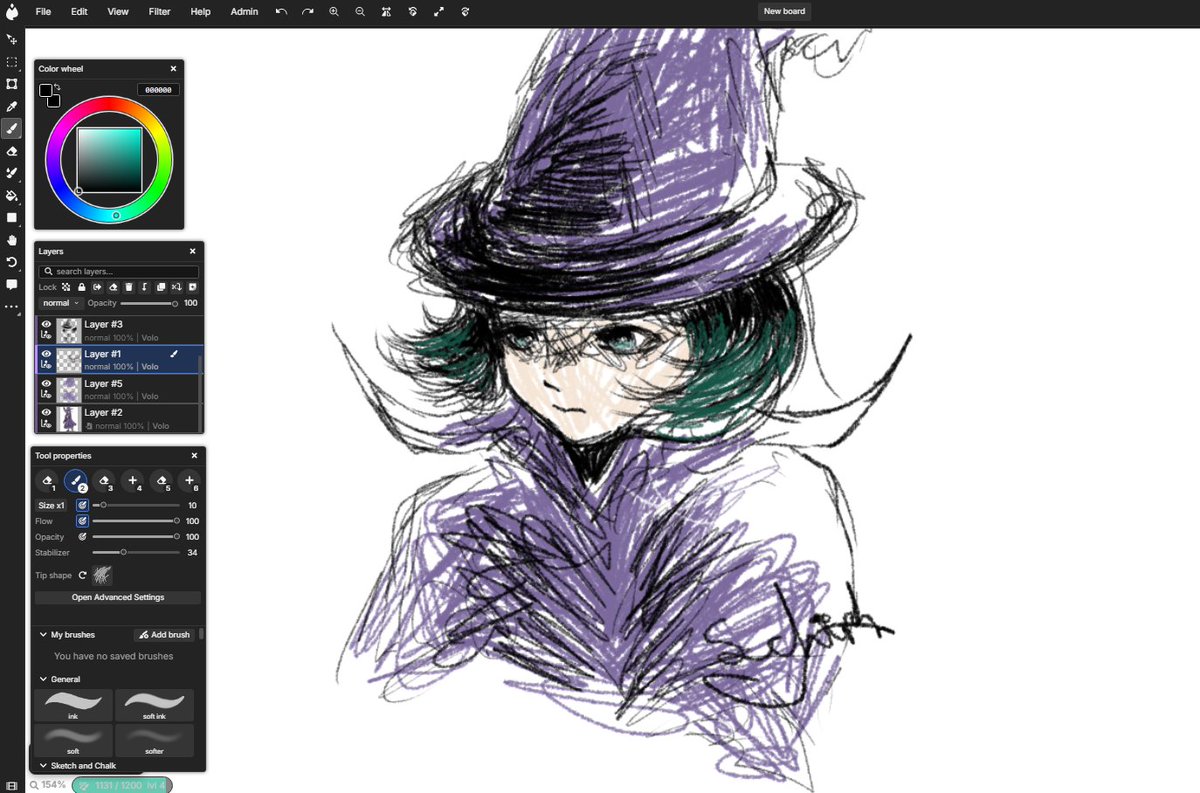Image resolution: width=1200 pixels, height=793 pixels.
Task: Select the Hand pan tool
Action: (x=12, y=240)
